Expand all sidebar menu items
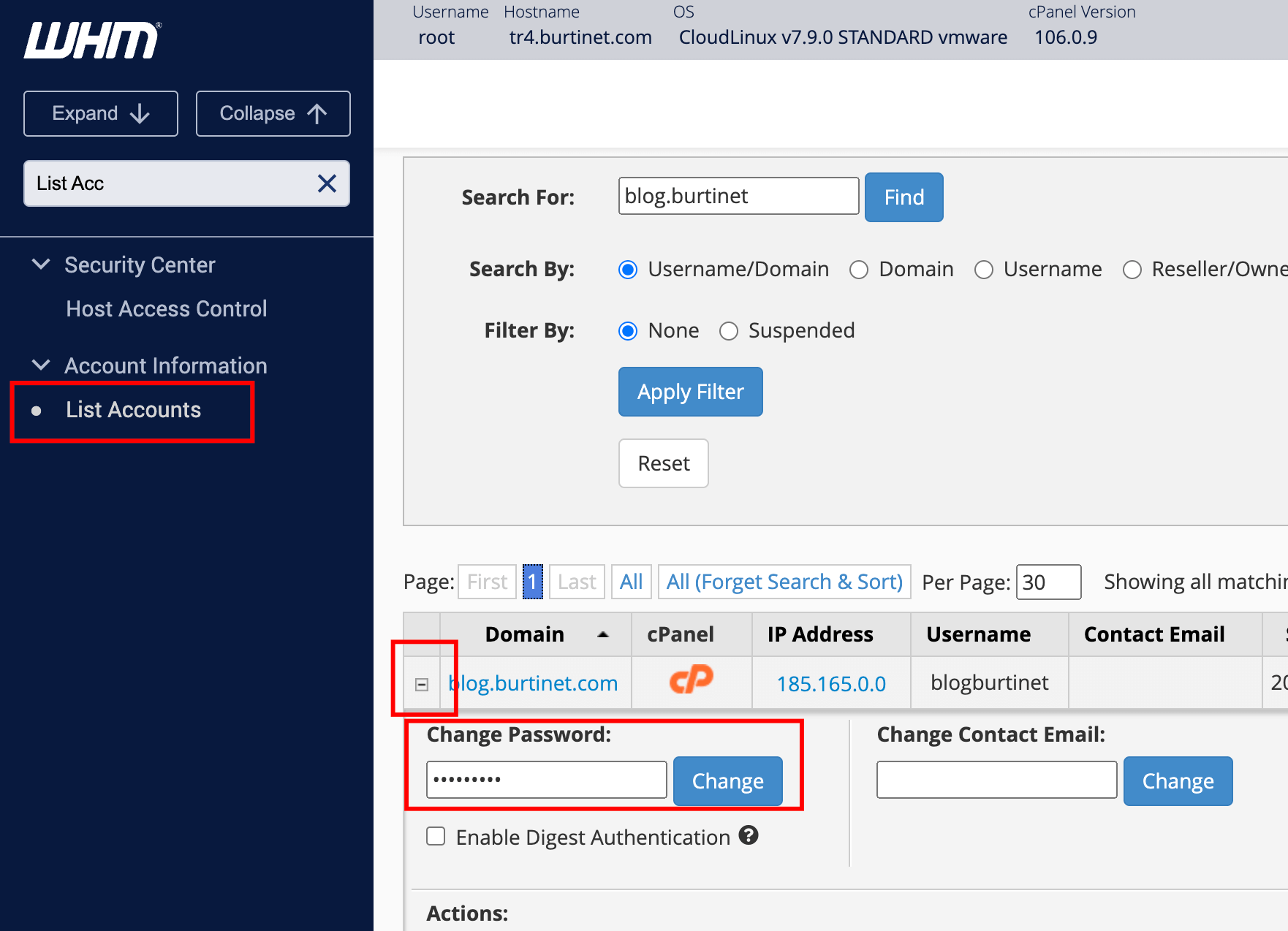The image size is (1288, 931). [x=101, y=113]
